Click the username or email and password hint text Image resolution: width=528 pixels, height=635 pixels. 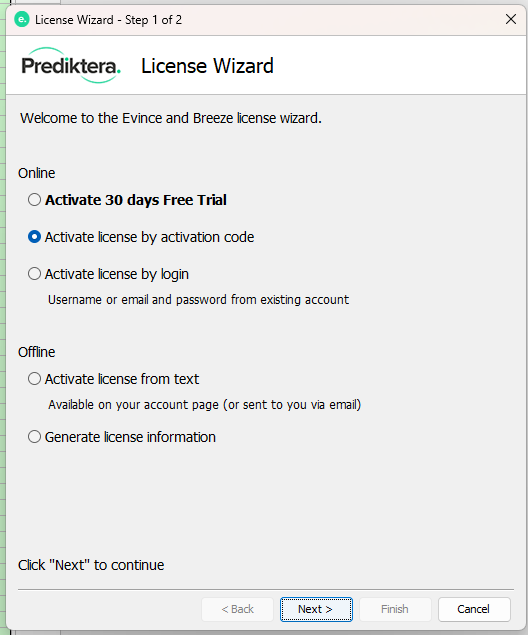(x=198, y=300)
